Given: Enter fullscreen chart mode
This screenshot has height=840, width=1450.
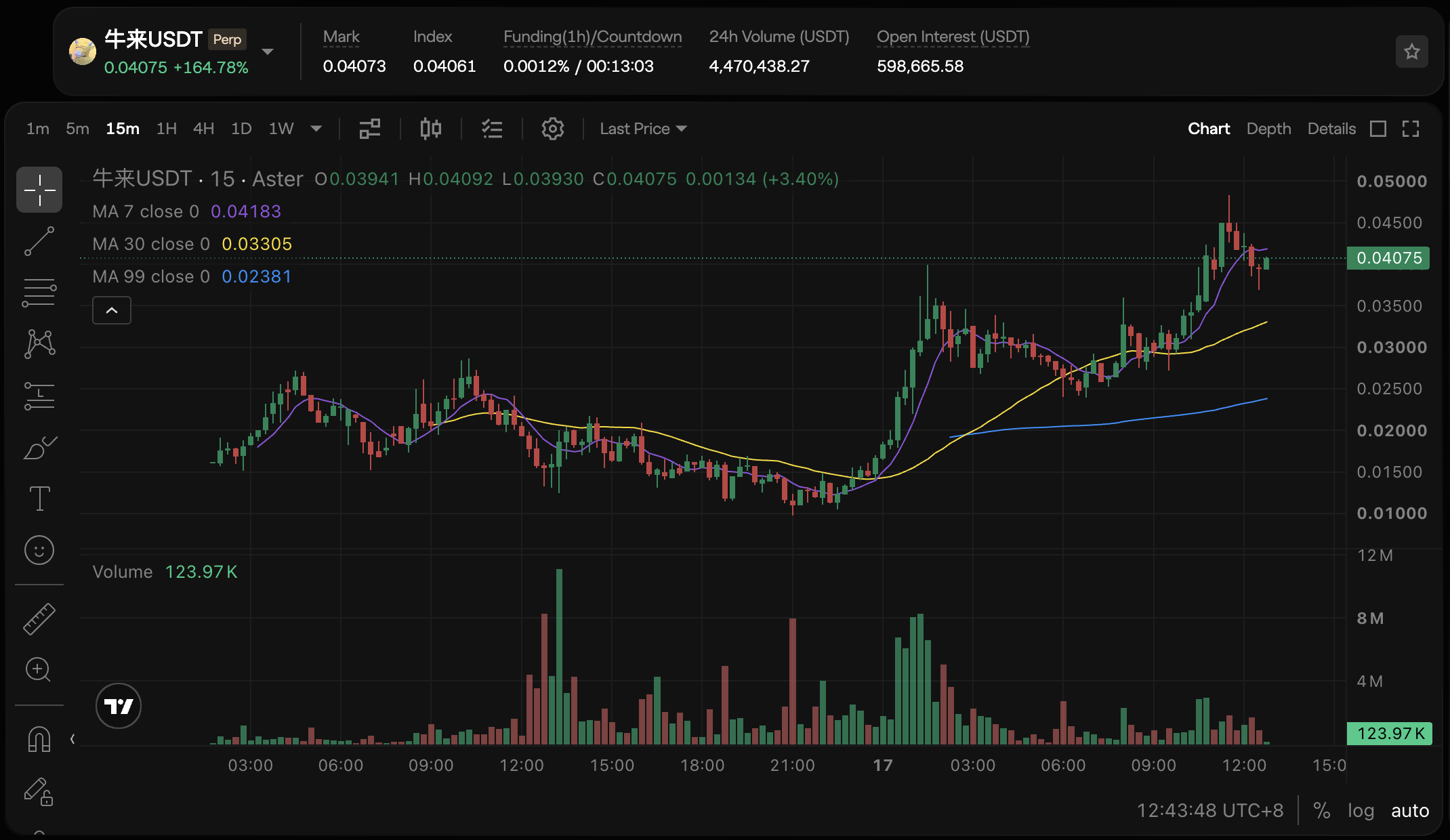Looking at the screenshot, I should (1411, 129).
